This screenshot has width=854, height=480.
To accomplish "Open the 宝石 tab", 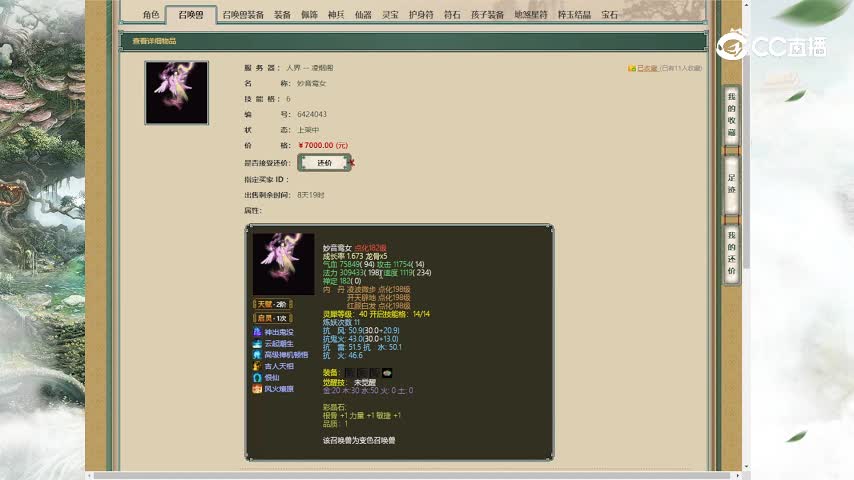I will click(609, 15).
